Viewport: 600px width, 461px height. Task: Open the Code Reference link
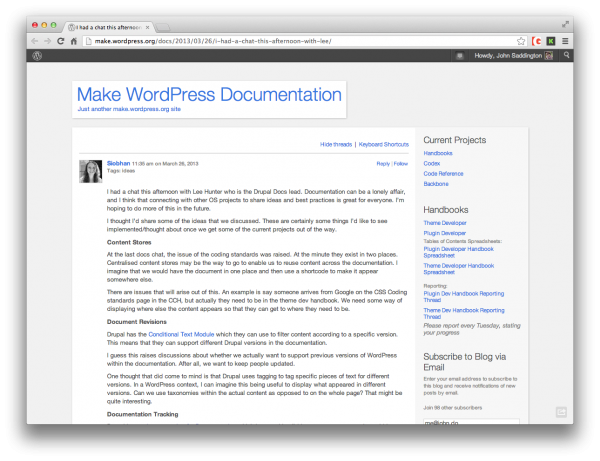click(x=443, y=174)
